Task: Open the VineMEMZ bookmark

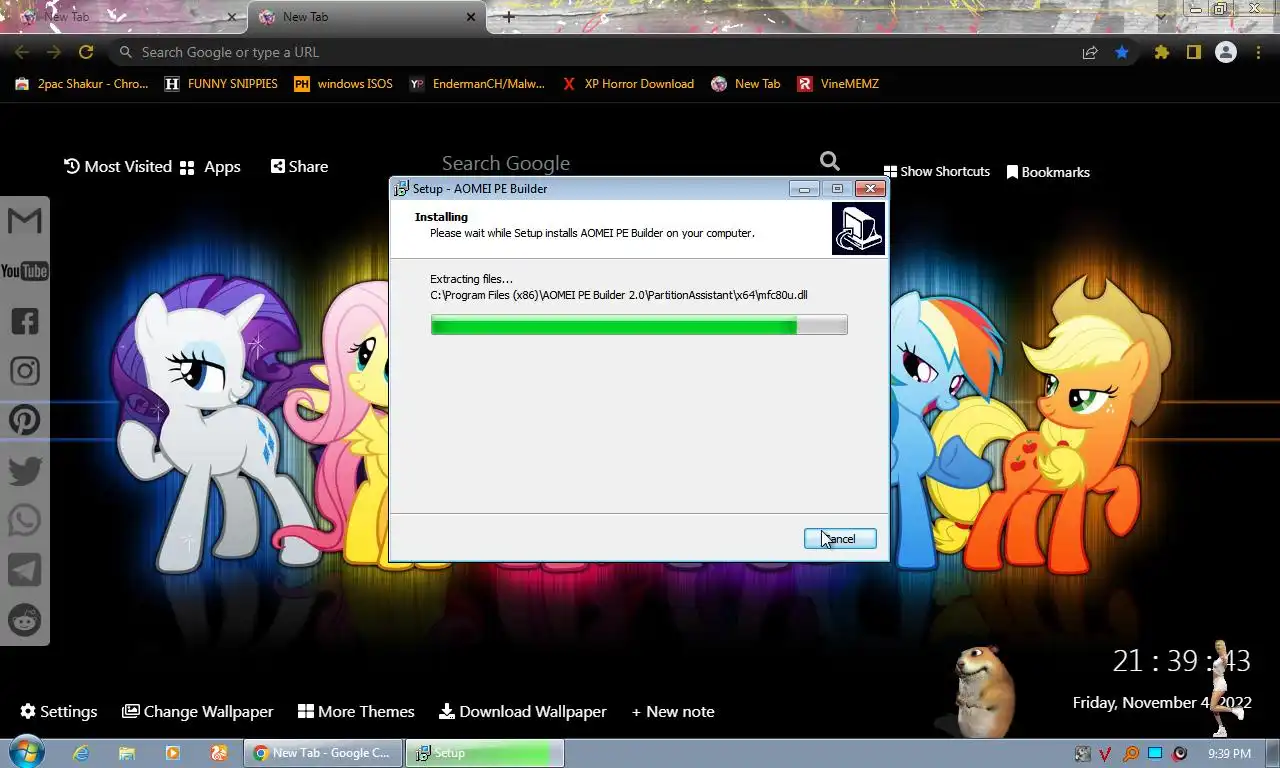Action: pyautogui.click(x=838, y=84)
